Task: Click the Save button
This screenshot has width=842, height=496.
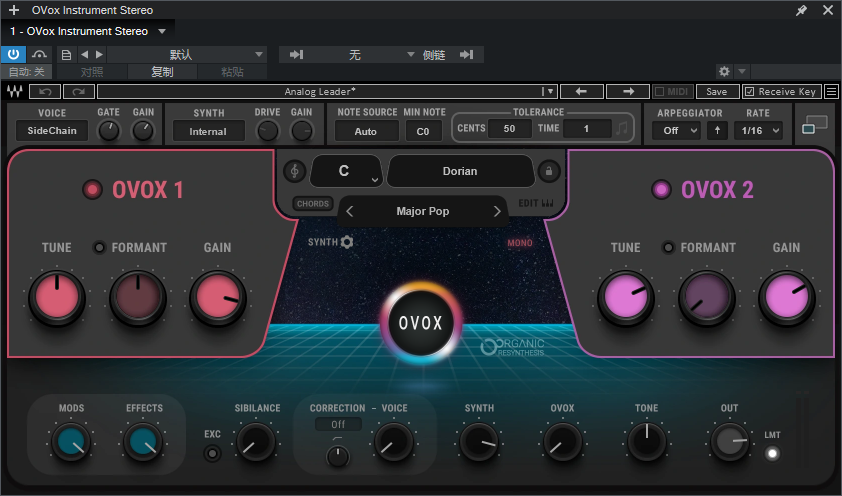Action: [717, 92]
